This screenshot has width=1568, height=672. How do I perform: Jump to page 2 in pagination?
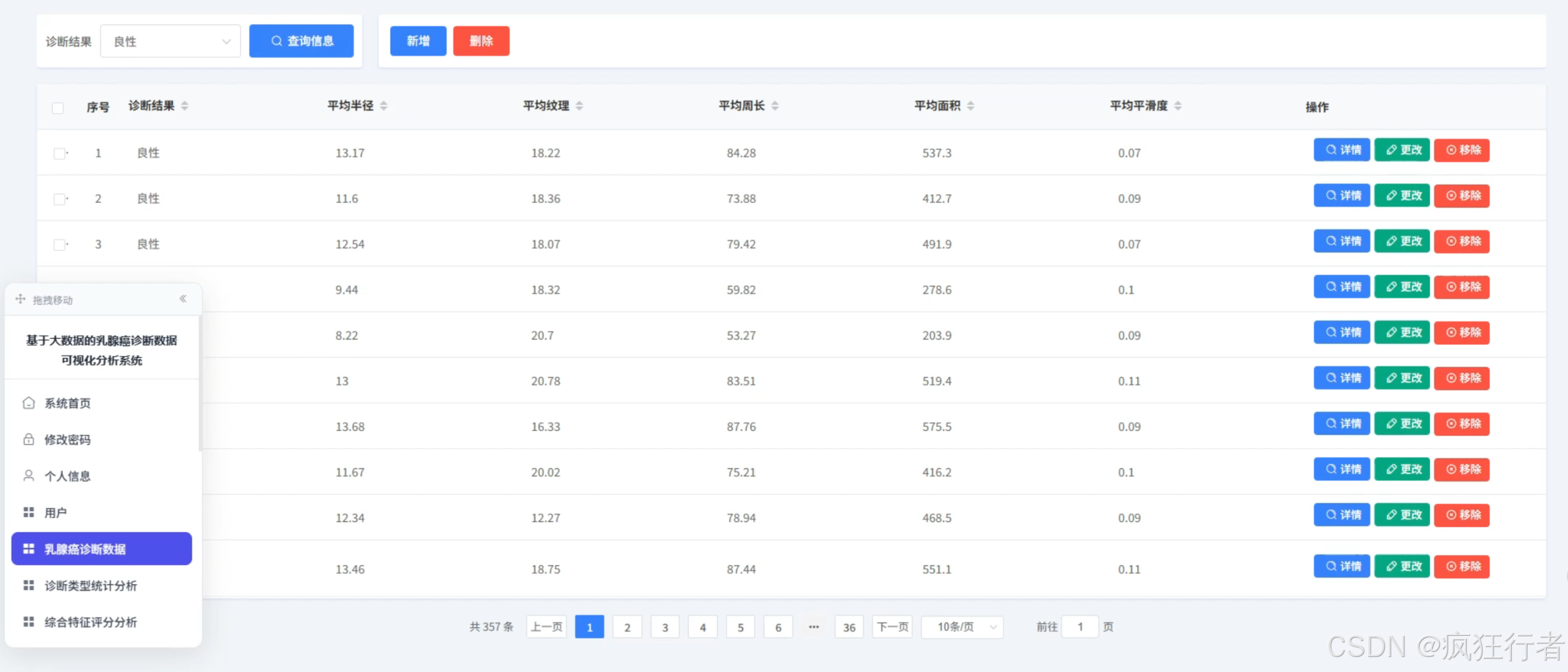[628, 627]
